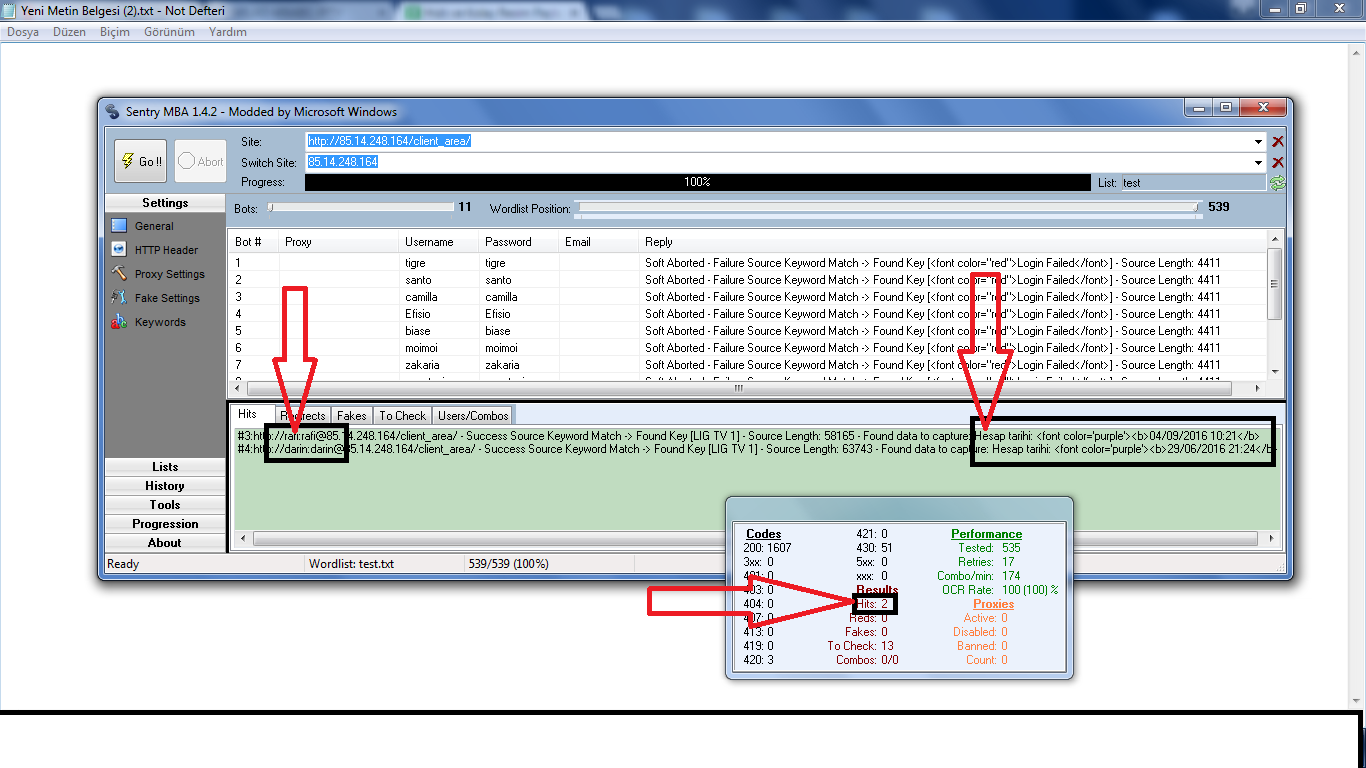Click the green refresh icon next to List
1366x768 pixels.
click(1277, 183)
